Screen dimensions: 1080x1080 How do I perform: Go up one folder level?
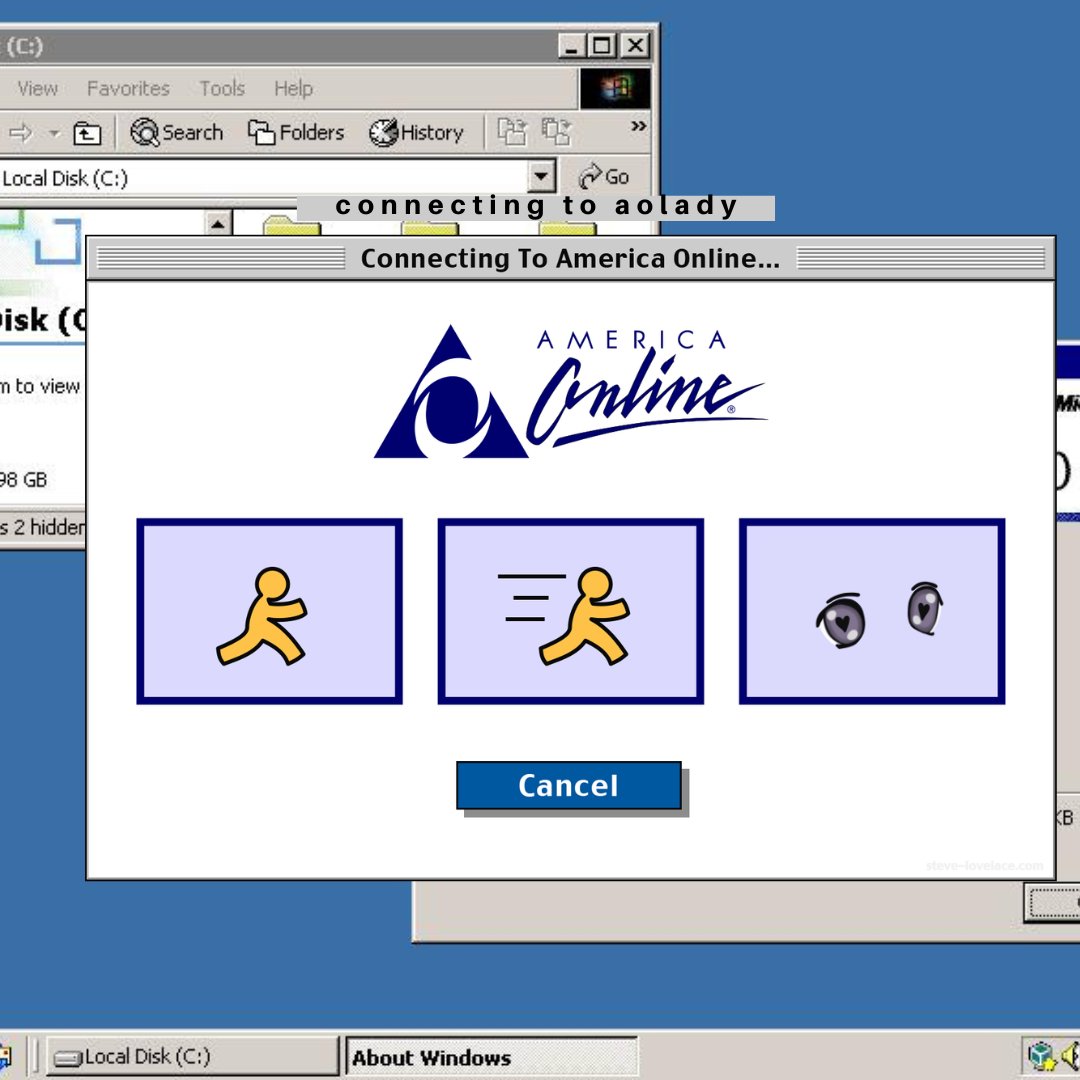coord(87,132)
